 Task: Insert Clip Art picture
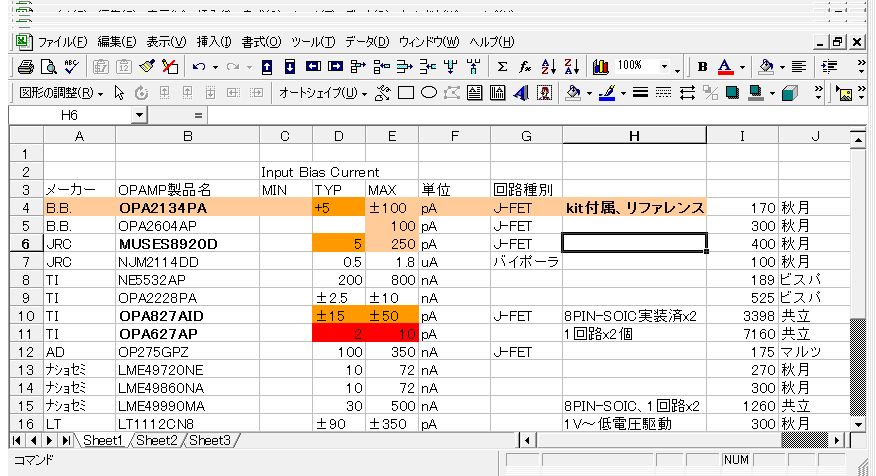pyautogui.click(x=544, y=93)
